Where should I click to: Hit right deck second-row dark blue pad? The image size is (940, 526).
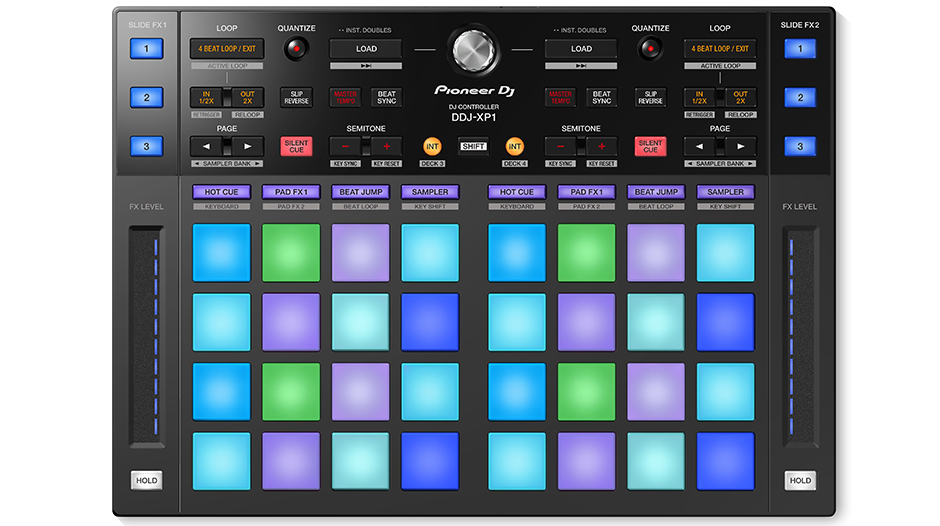725,322
